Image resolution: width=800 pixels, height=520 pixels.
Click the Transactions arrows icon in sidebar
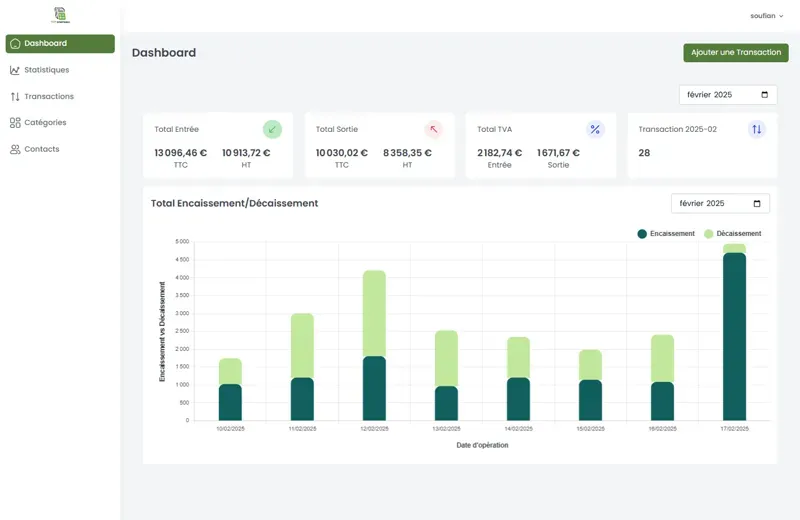(15, 96)
